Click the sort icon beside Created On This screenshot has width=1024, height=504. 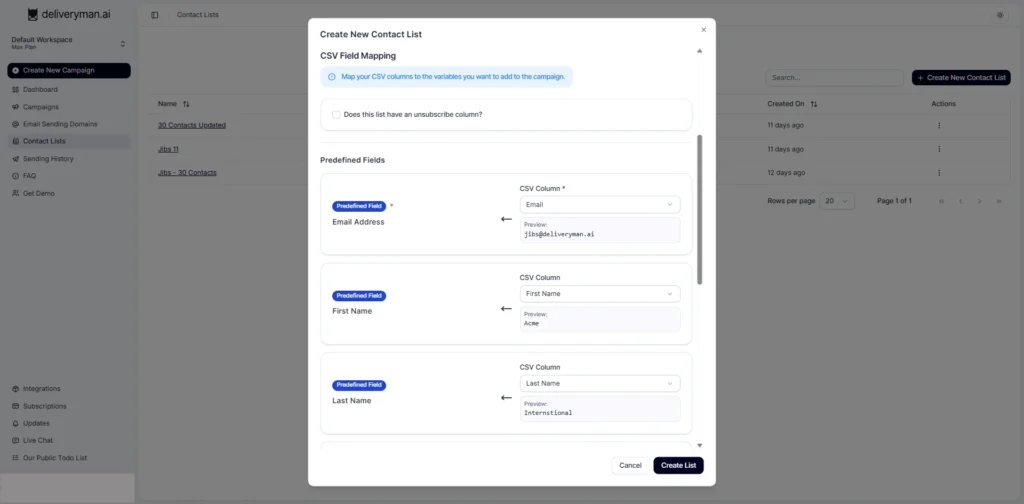click(814, 104)
